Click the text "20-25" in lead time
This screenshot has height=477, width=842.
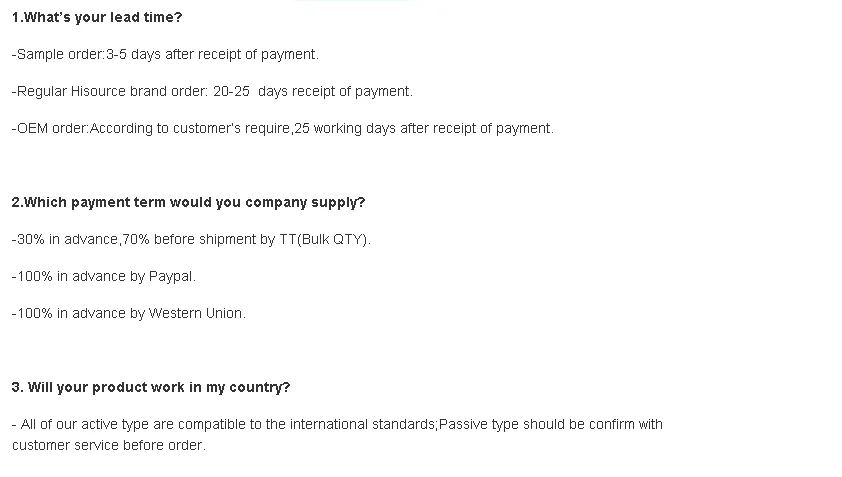231,91
